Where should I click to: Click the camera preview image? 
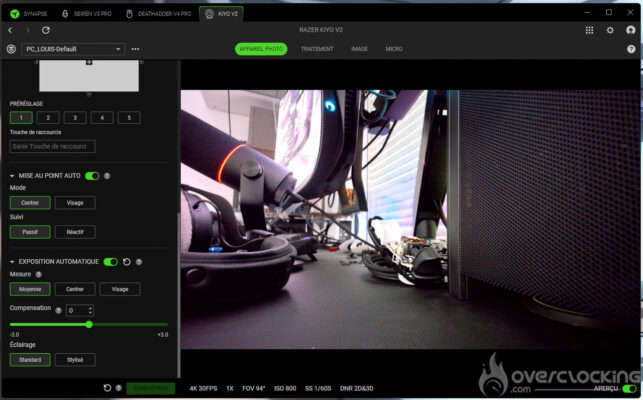click(410, 219)
